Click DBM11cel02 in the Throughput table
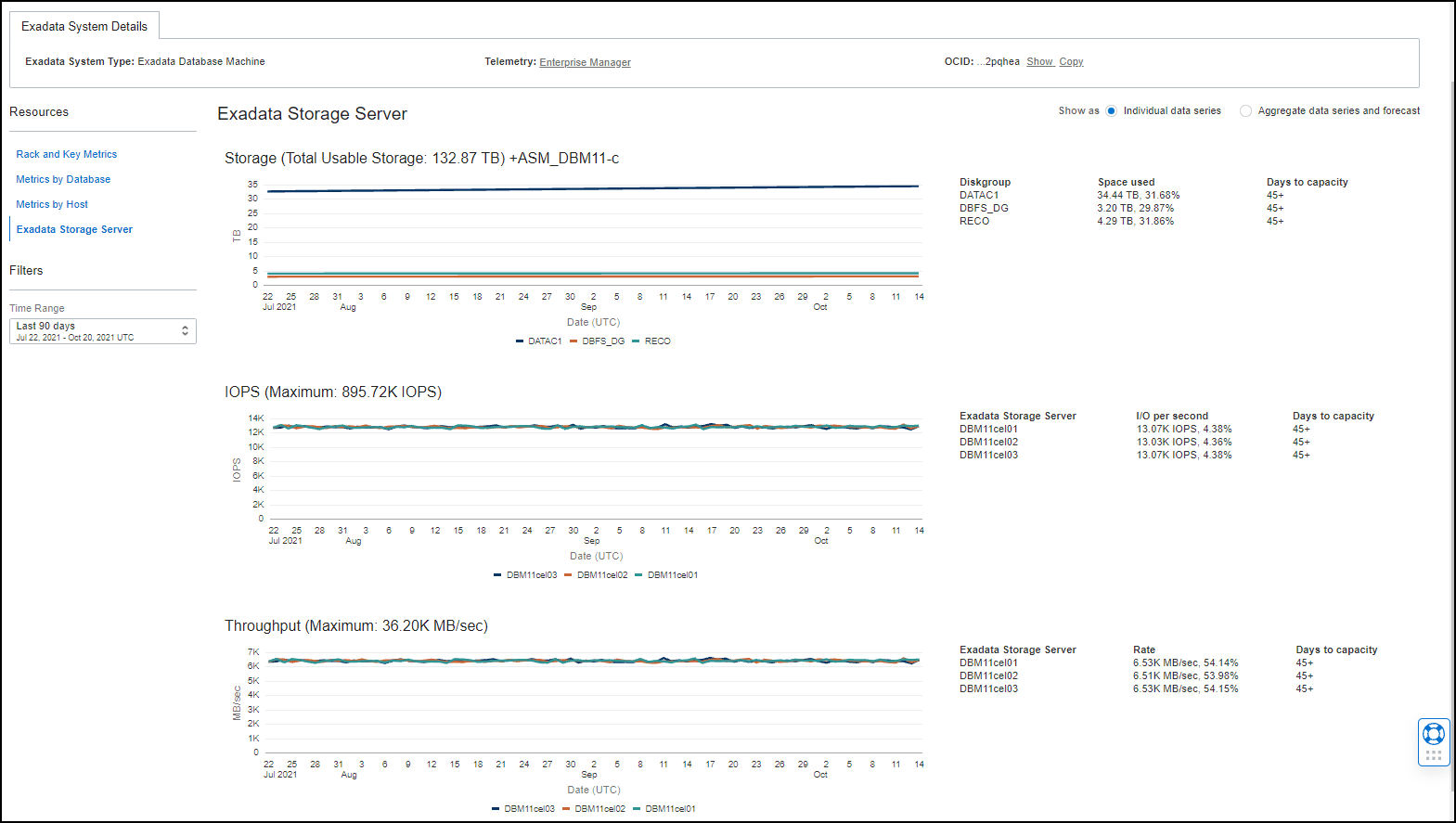Image resolution: width=1456 pixels, height=823 pixels. (x=988, y=675)
